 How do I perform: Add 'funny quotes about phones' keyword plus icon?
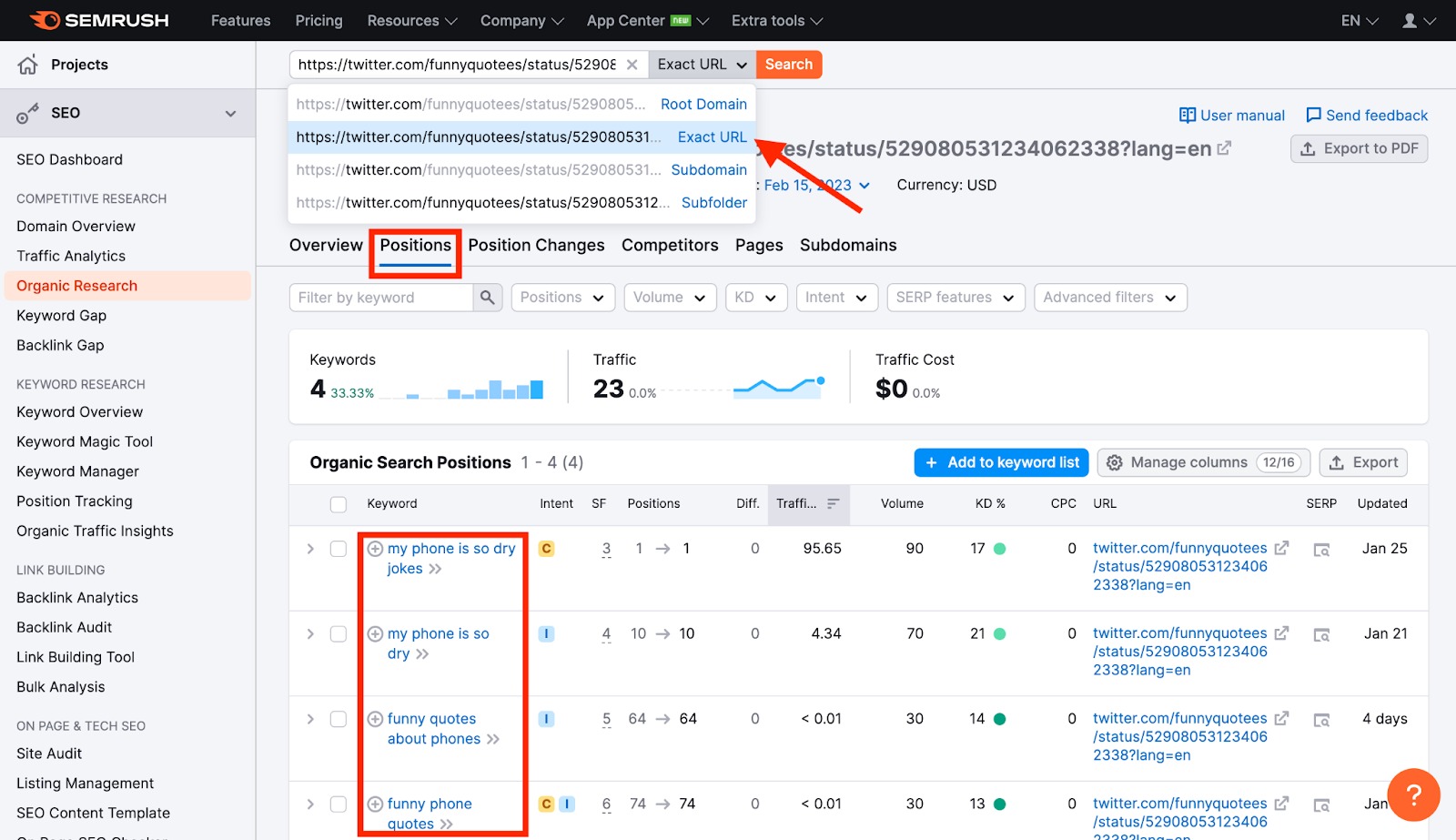375,719
